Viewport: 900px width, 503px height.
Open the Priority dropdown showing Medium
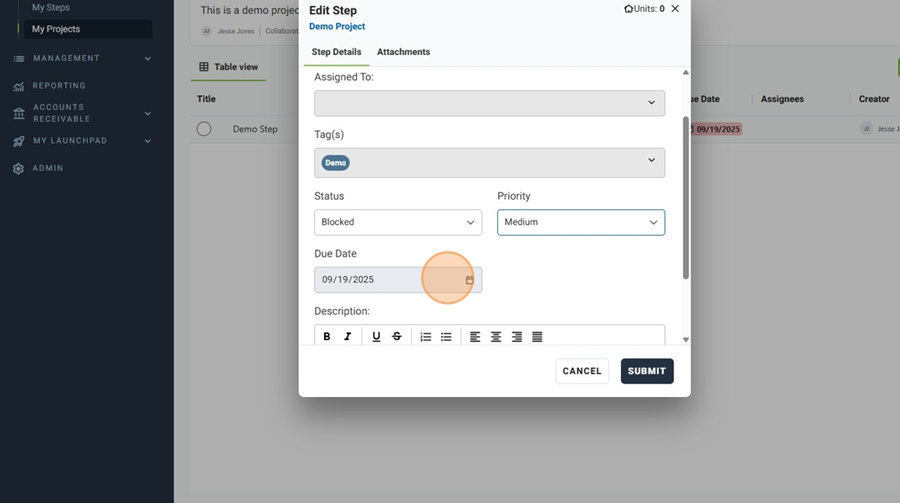click(x=581, y=222)
